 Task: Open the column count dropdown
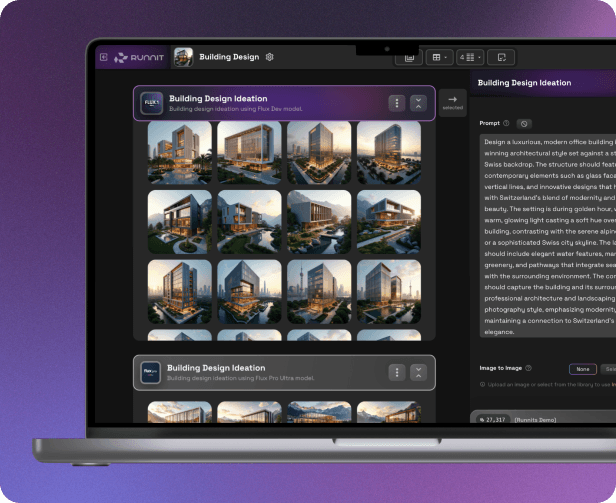coord(471,58)
